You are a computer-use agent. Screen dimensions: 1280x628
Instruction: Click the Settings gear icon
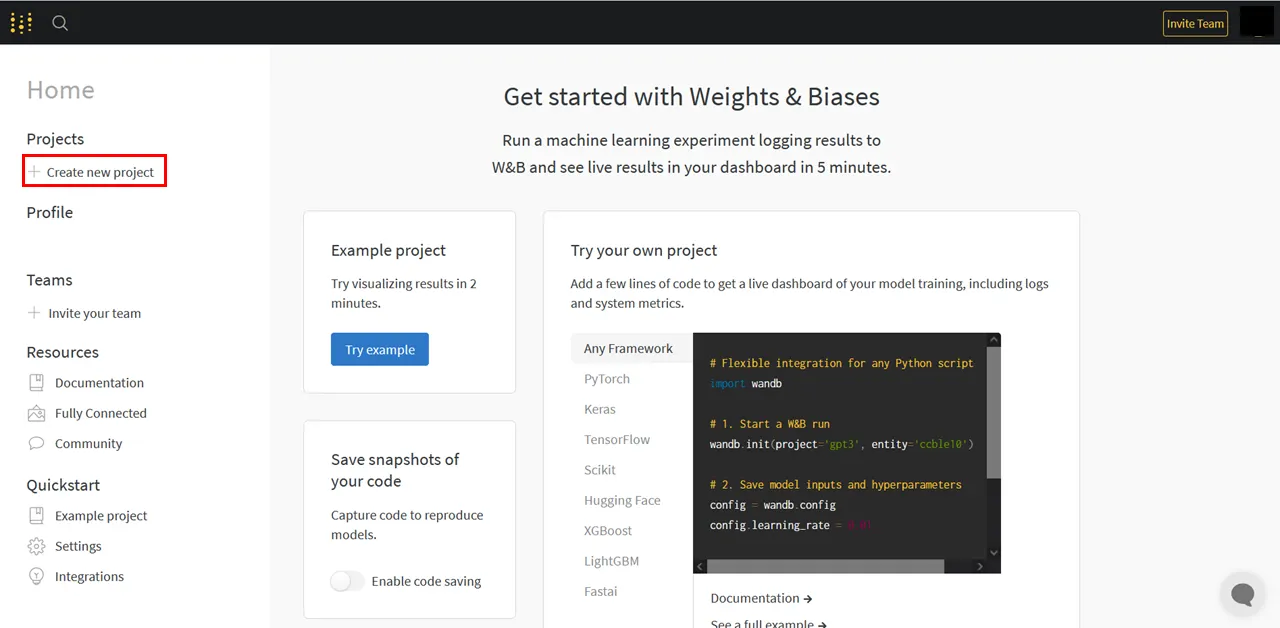(x=37, y=546)
